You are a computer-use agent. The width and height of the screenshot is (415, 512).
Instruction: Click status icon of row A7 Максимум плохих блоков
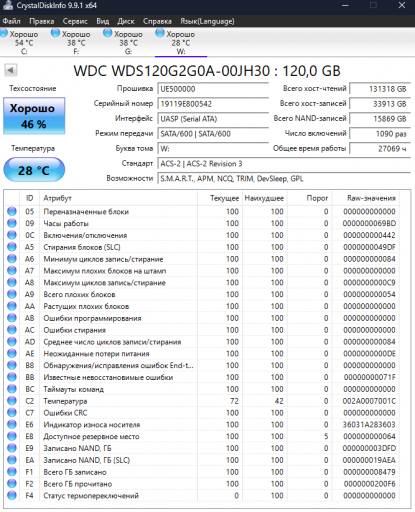click(x=12, y=271)
